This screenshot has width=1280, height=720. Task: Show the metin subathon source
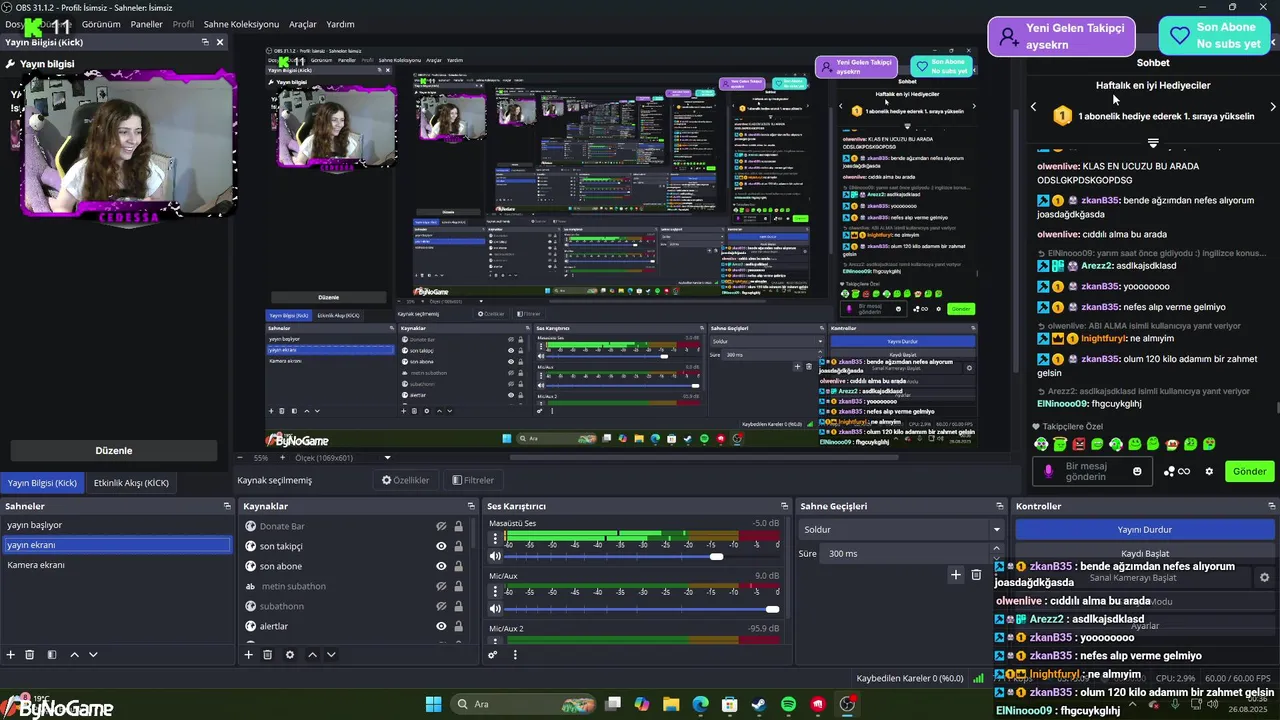441,586
